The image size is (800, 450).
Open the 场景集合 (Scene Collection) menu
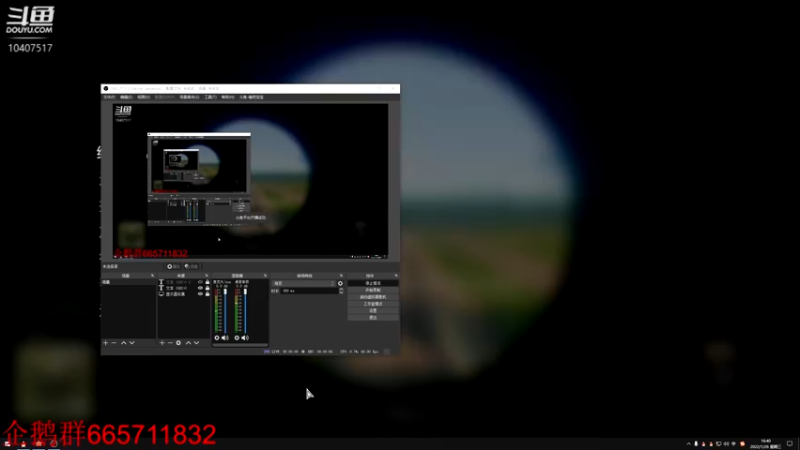(189, 97)
